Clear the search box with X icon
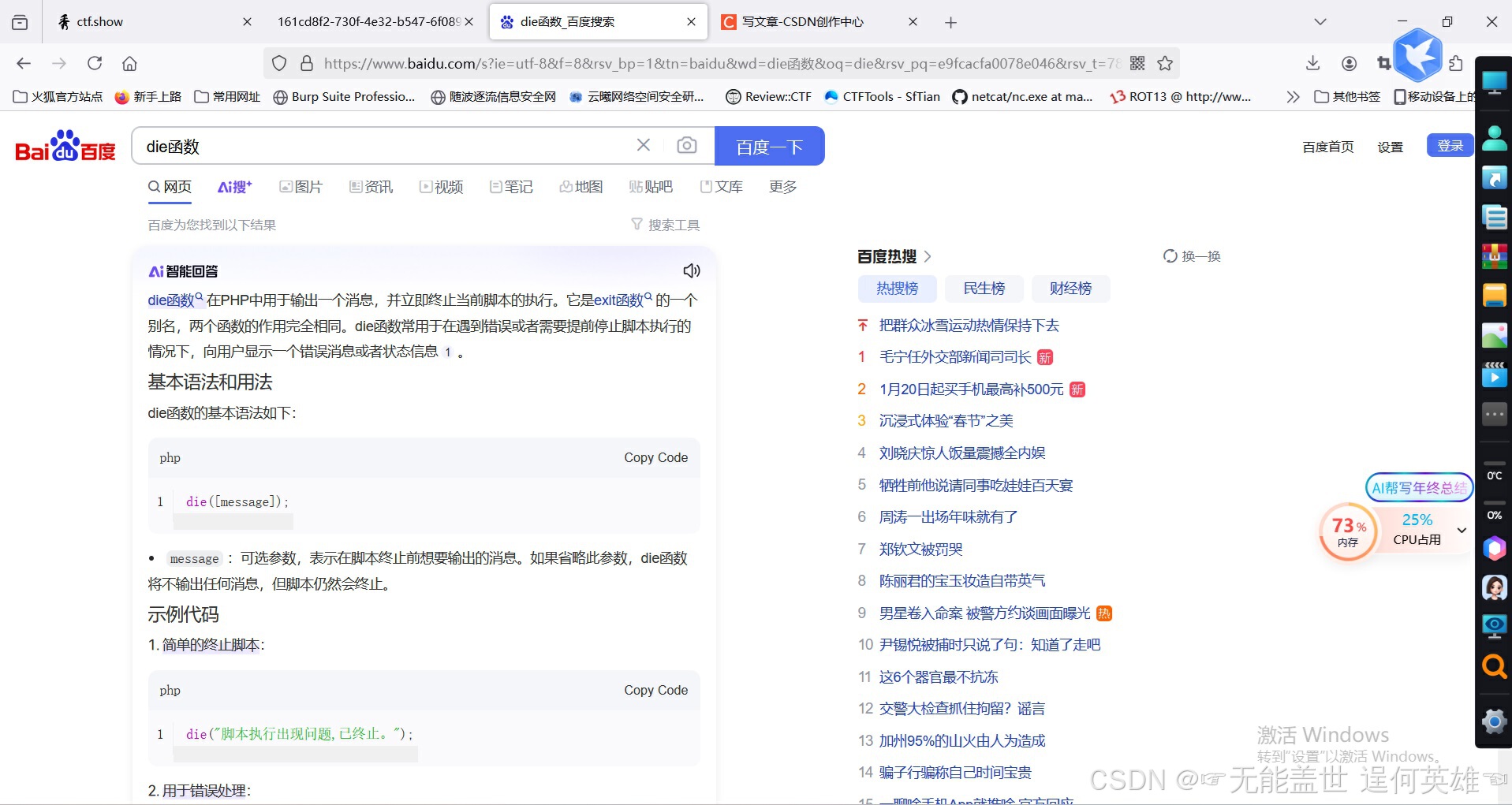Screen dimensions: 1512x805 pos(644,145)
